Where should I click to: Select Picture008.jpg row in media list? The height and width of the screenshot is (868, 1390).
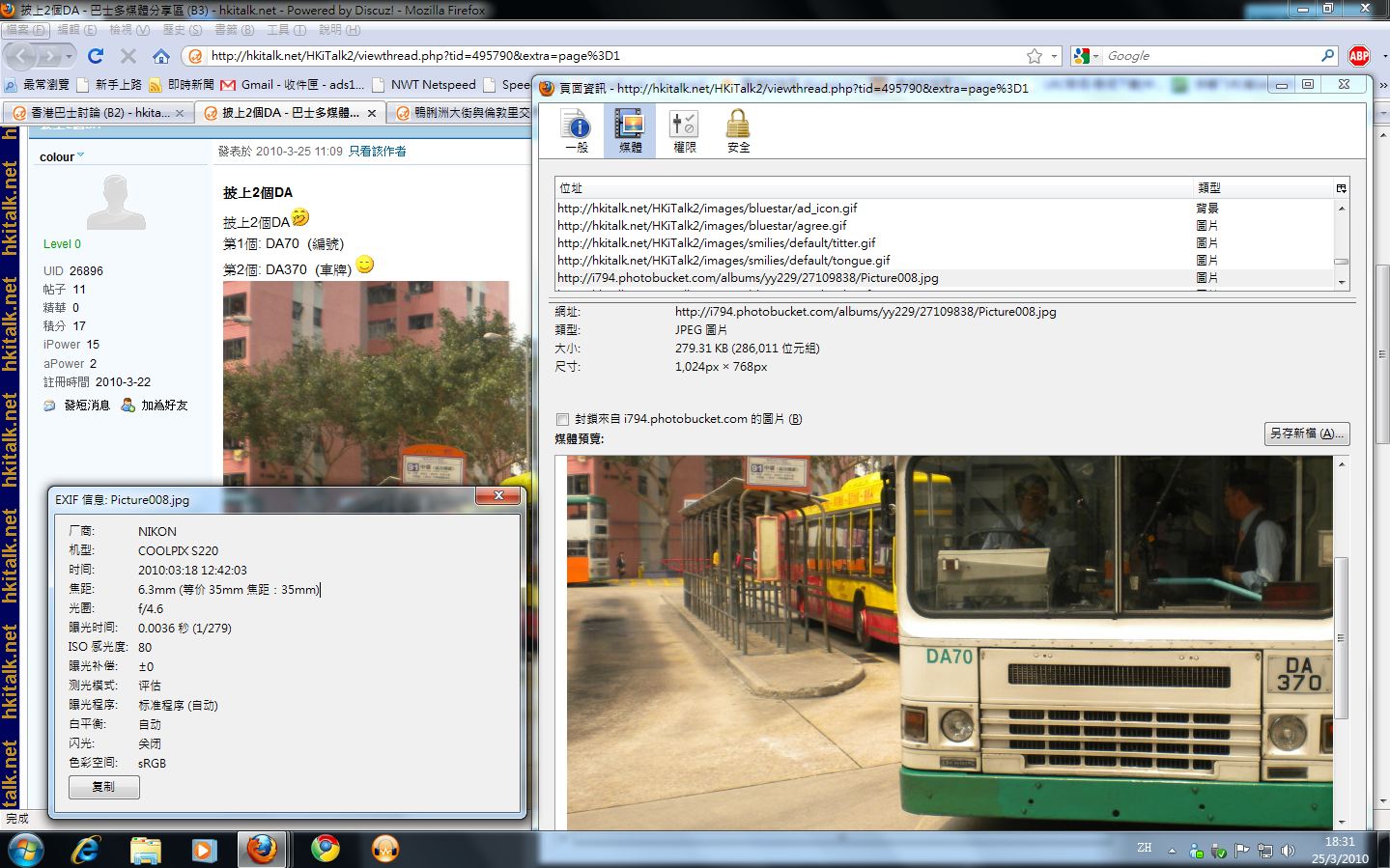pos(945,278)
